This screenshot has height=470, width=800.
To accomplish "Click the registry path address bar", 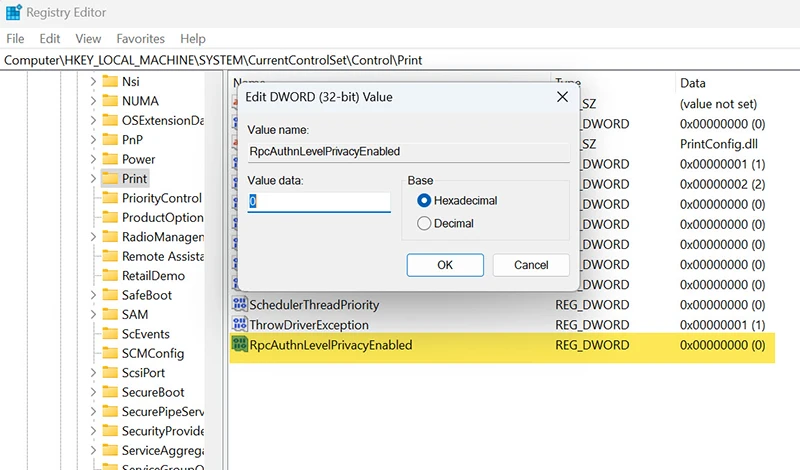I will pyautogui.click(x=400, y=60).
